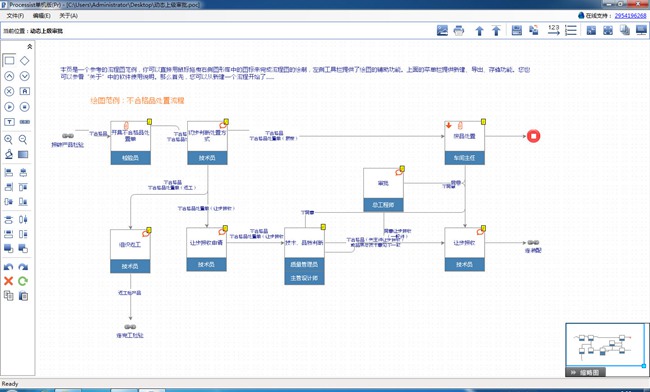Click the printer icon
This screenshot has width=650, height=392.
[459, 30]
